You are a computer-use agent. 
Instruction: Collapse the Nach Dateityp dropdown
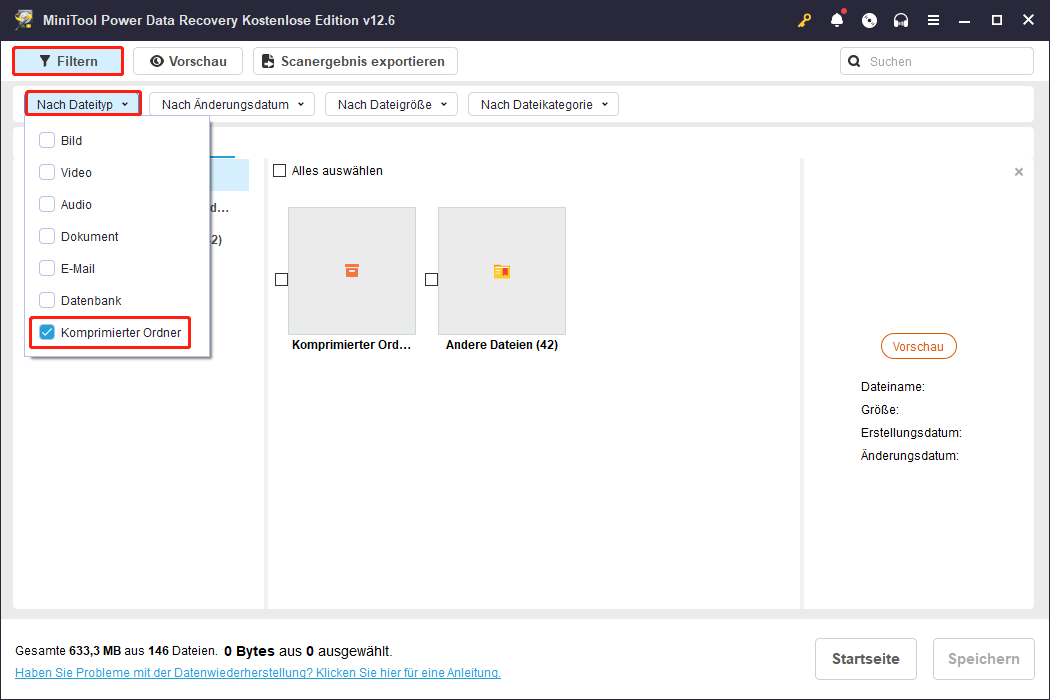(x=83, y=104)
